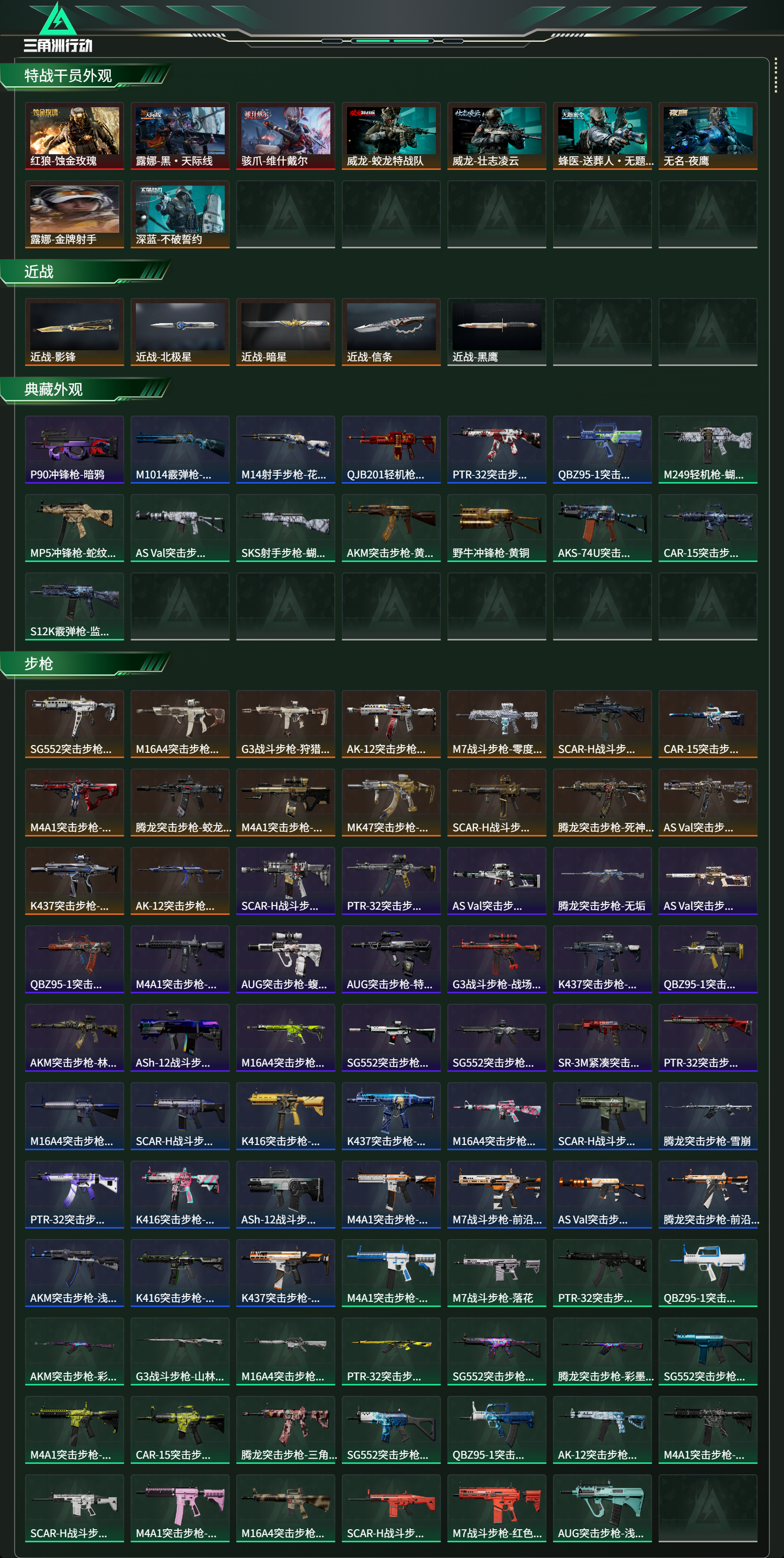
Task: Open the 野牛冲锋枪-黄铜 weapon icon
Action: coord(496,528)
